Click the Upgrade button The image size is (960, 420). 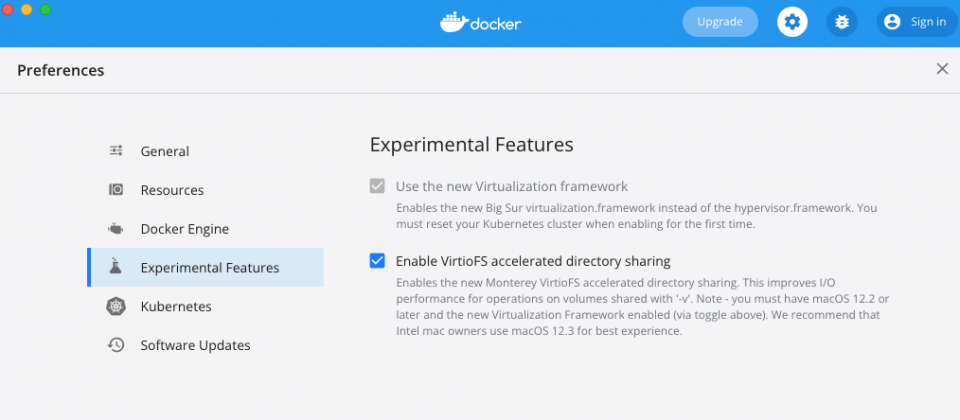pyautogui.click(x=720, y=22)
